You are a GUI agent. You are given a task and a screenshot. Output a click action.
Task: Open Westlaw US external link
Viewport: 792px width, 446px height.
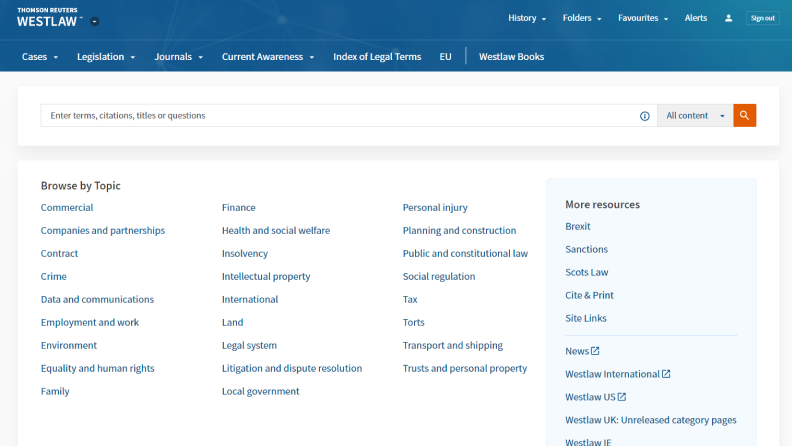pyautogui.click(x=596, y=397)
